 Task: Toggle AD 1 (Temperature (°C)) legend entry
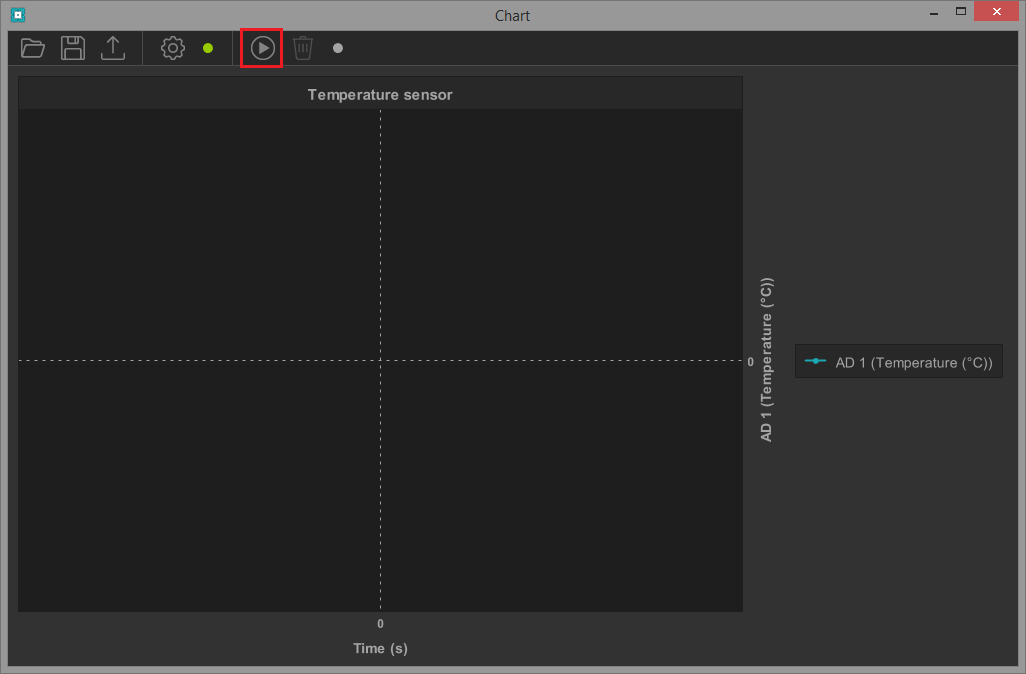coord(898,362)
